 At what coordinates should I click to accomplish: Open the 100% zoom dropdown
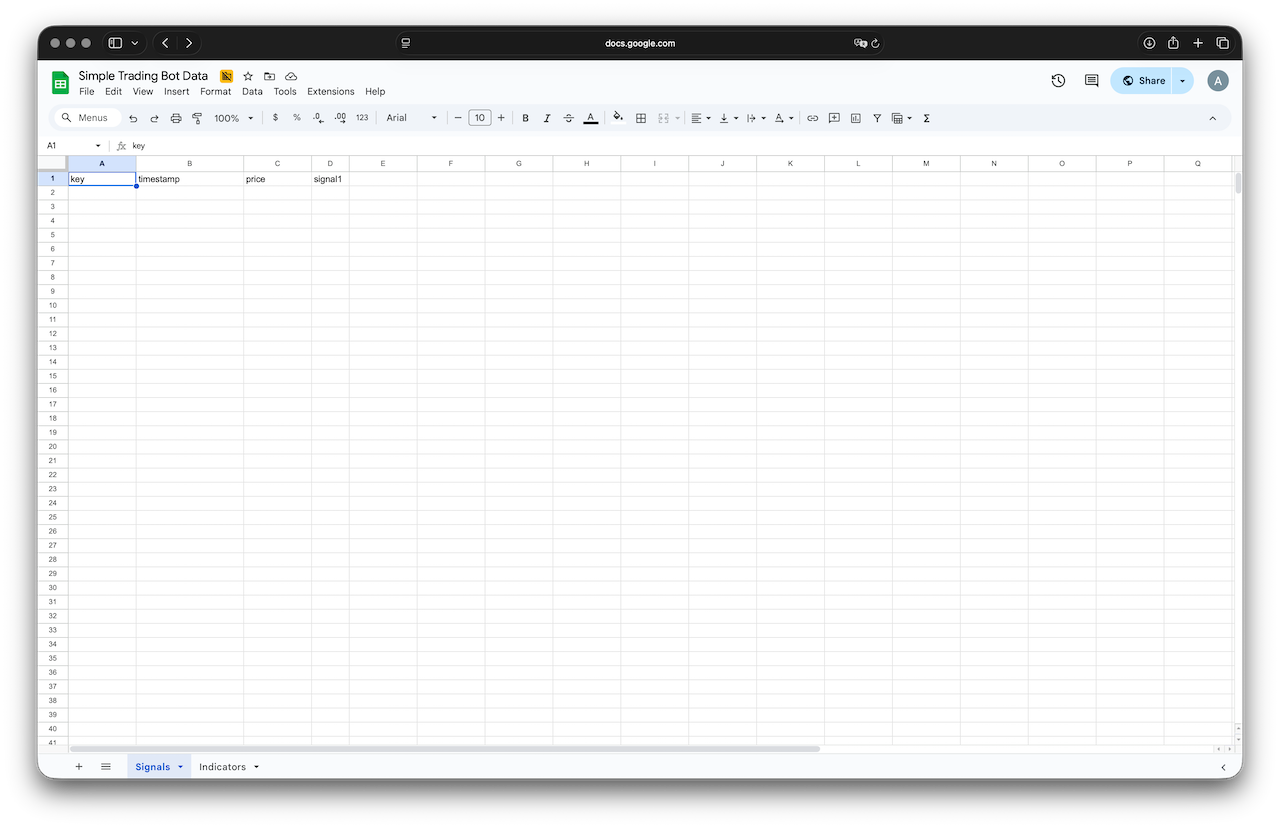click(x=234, y=118)
